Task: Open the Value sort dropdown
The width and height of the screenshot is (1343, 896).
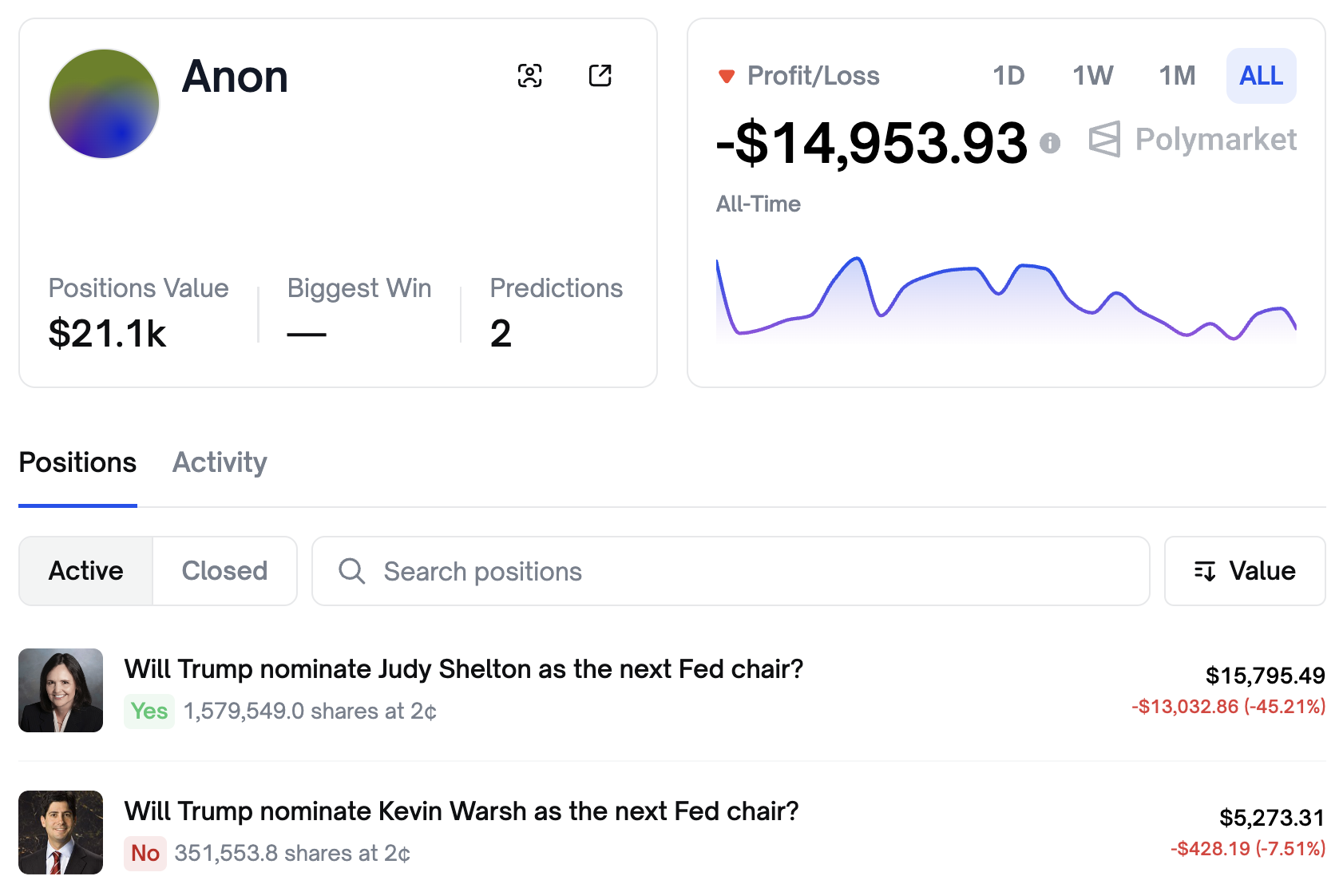Action: coord(1244,571)
